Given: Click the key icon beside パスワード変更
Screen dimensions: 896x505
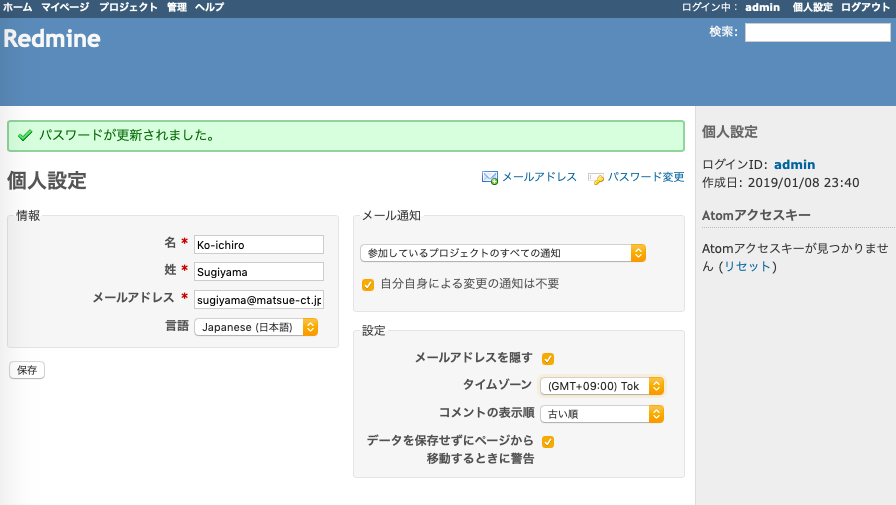Looking at the screenshot, I should (x=596, y=179).
